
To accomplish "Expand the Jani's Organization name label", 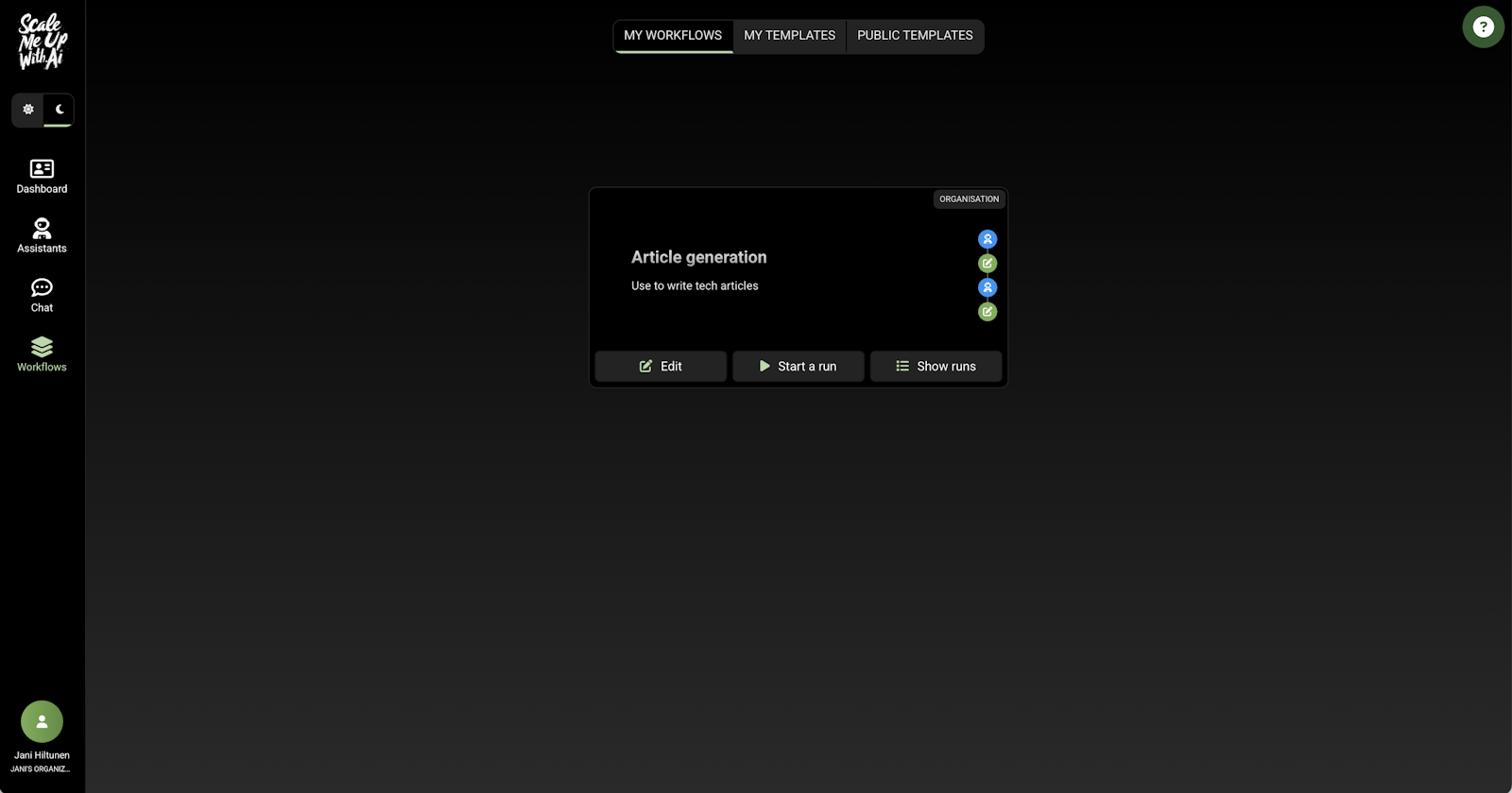I will tap(41, 769).
